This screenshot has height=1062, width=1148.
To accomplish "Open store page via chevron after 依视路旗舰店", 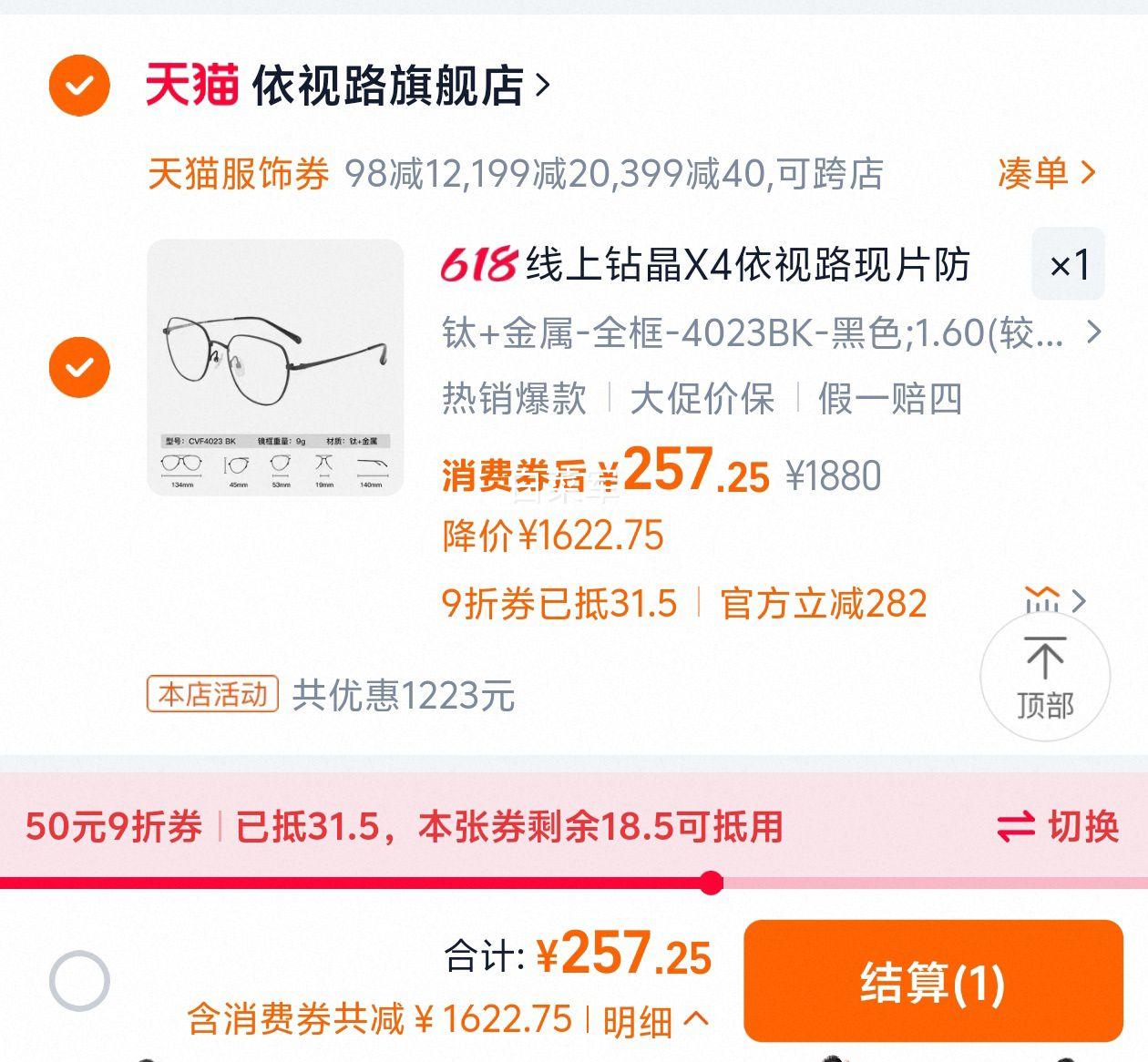I will pos(543,86).
